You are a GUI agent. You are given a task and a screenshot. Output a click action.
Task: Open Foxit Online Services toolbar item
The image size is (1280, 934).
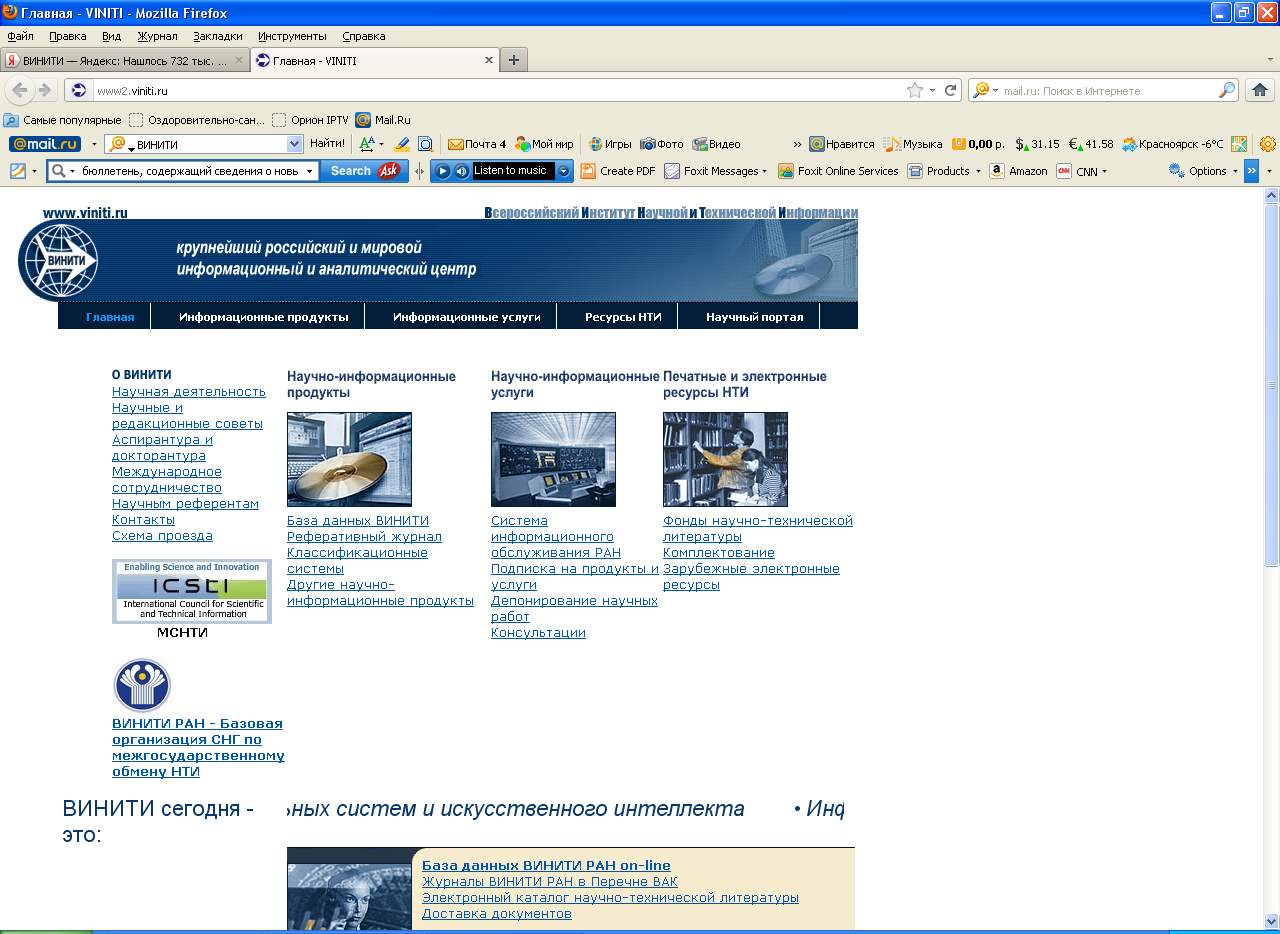coord(838,171)
